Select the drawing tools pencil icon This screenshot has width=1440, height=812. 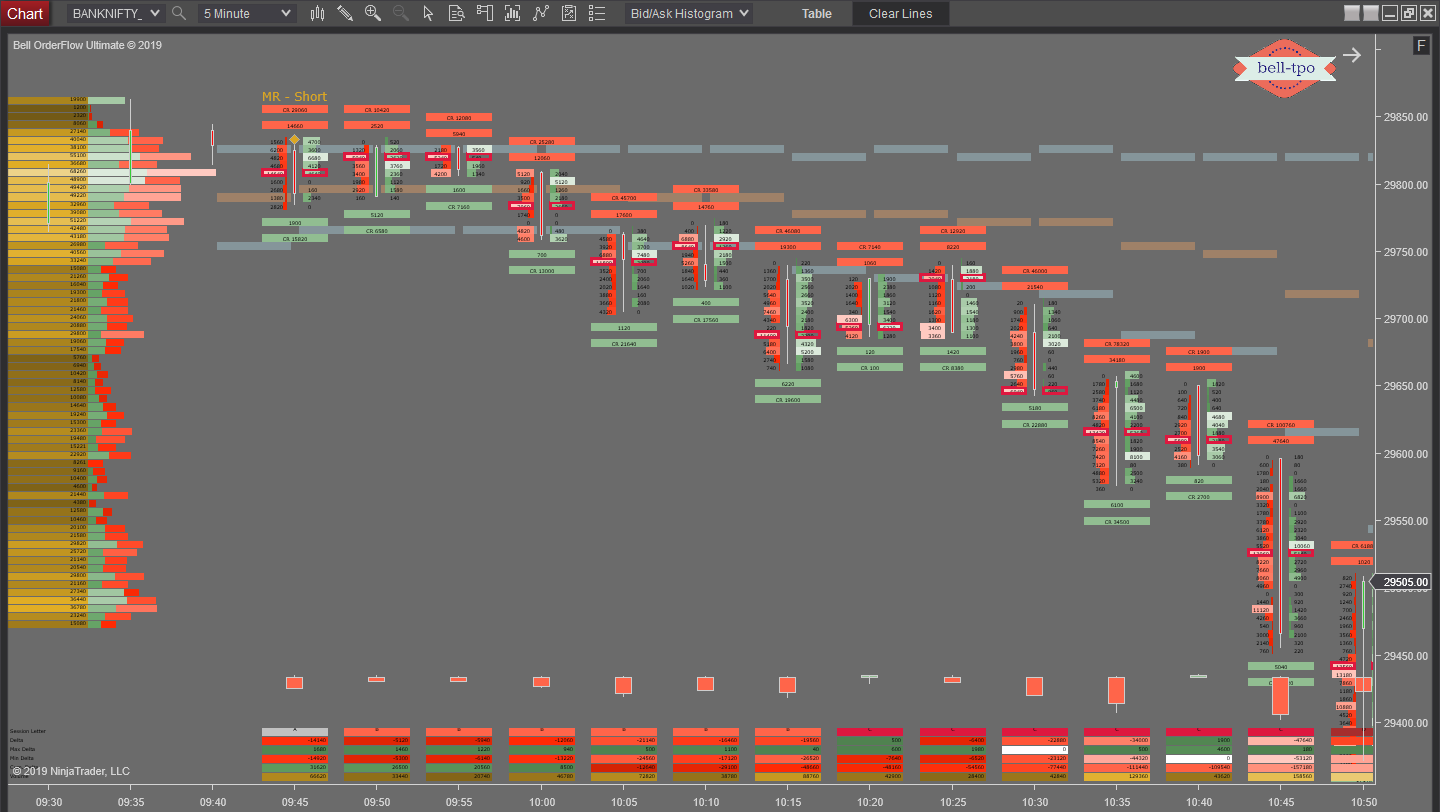(x=345, y=14)
